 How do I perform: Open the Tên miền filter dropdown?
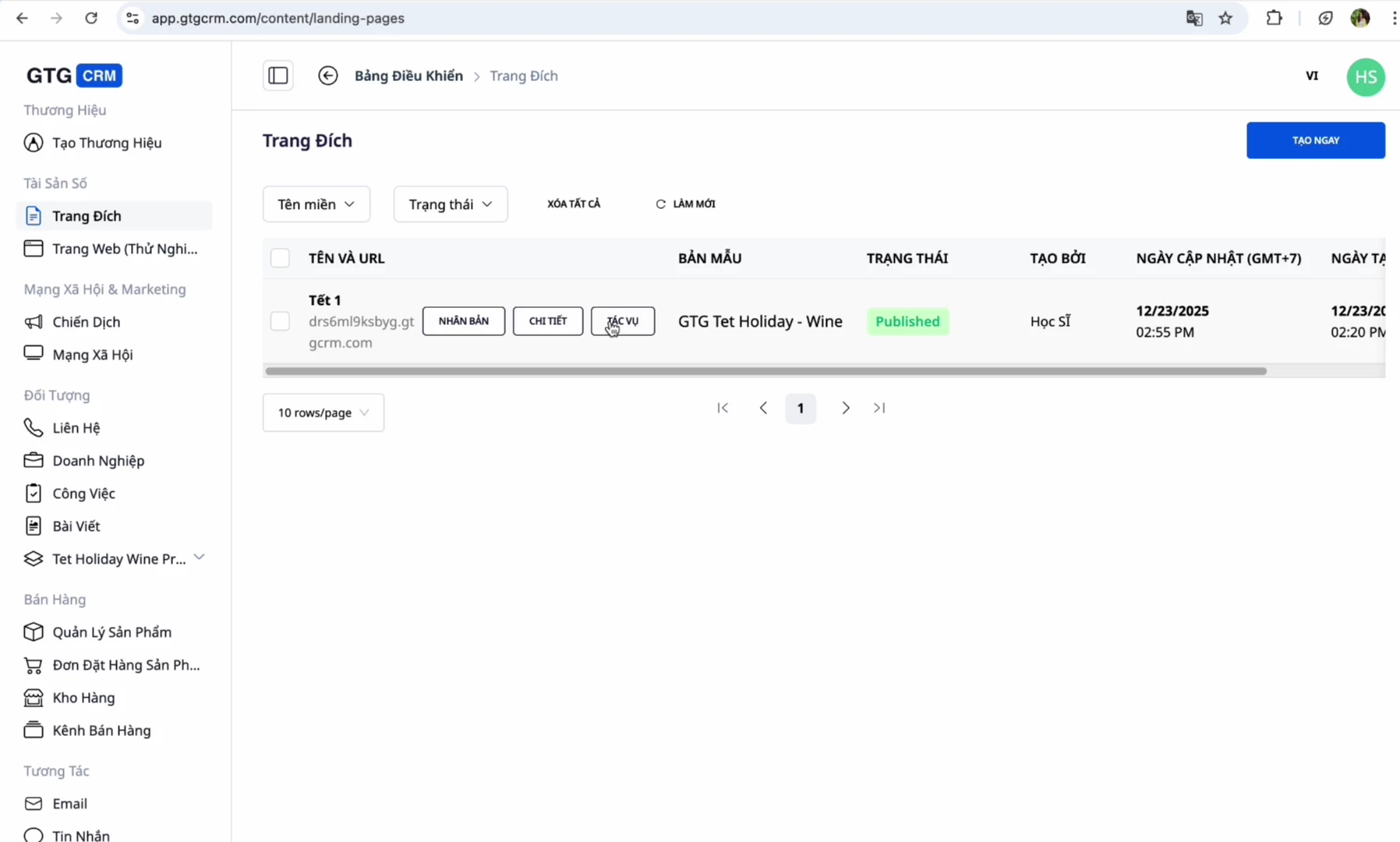(316, 204)
